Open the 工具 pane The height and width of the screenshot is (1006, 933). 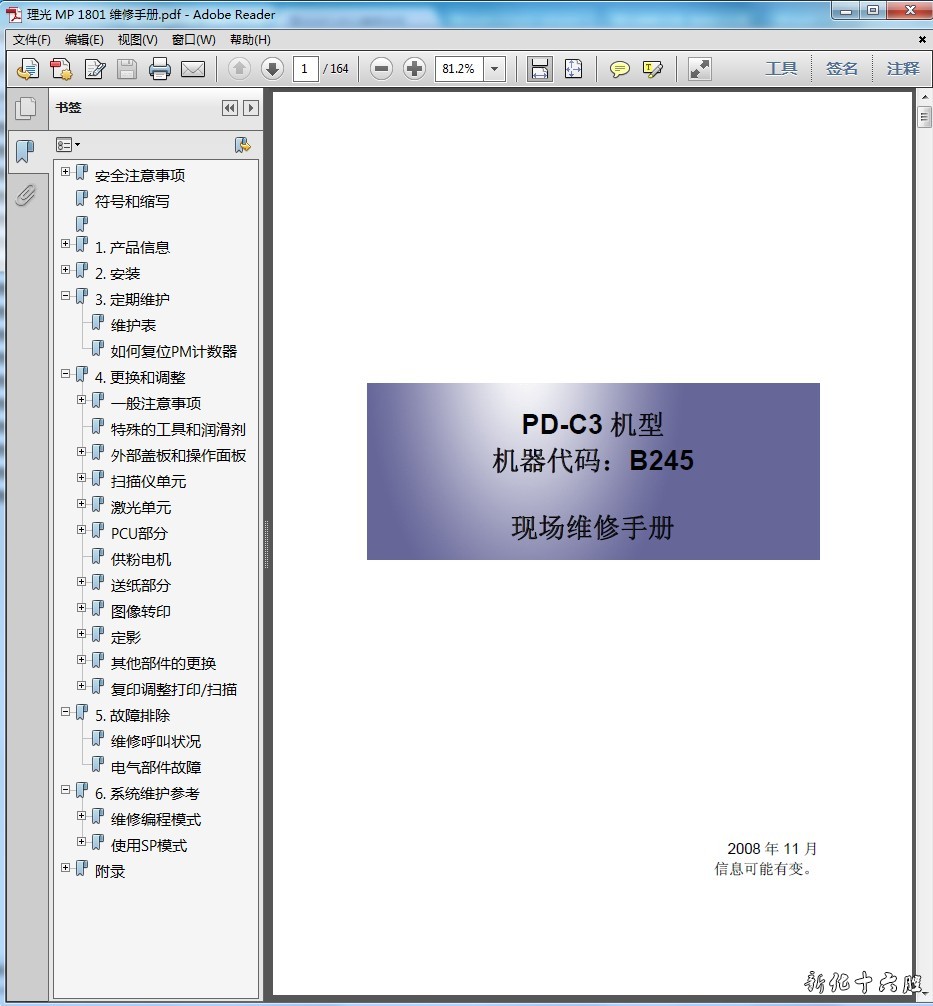(x=781, y=69)
